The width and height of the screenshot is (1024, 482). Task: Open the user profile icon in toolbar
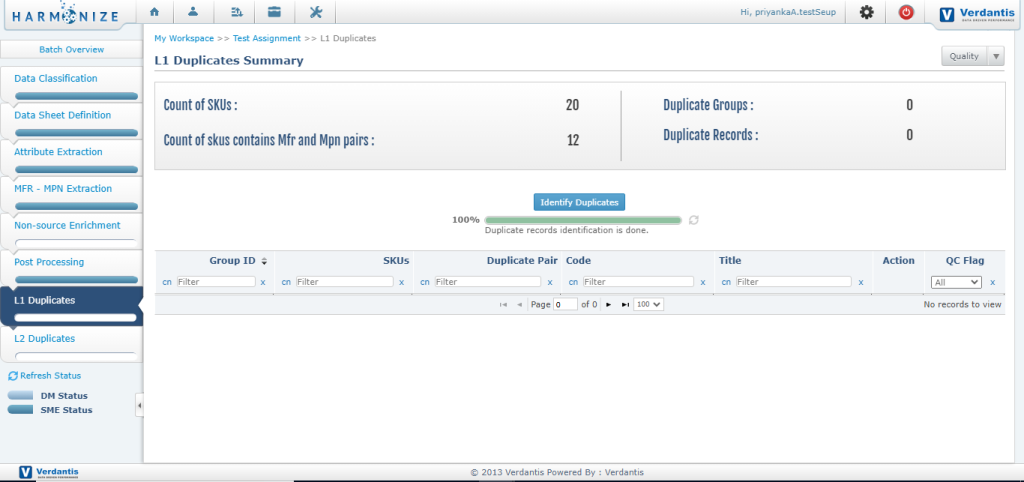(193, 12)
